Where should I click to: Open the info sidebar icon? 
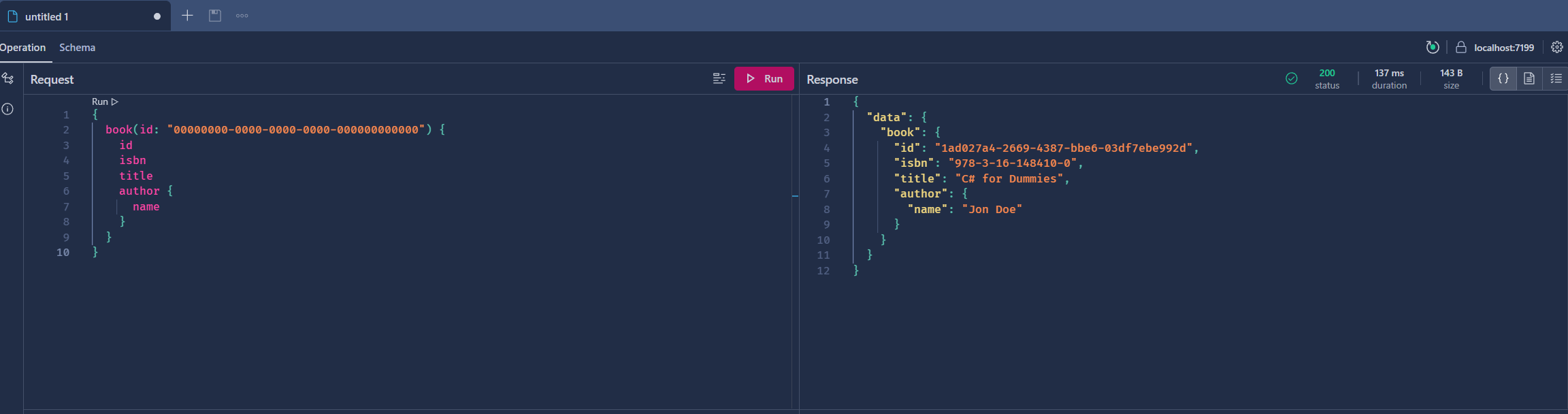coord(7,109)
